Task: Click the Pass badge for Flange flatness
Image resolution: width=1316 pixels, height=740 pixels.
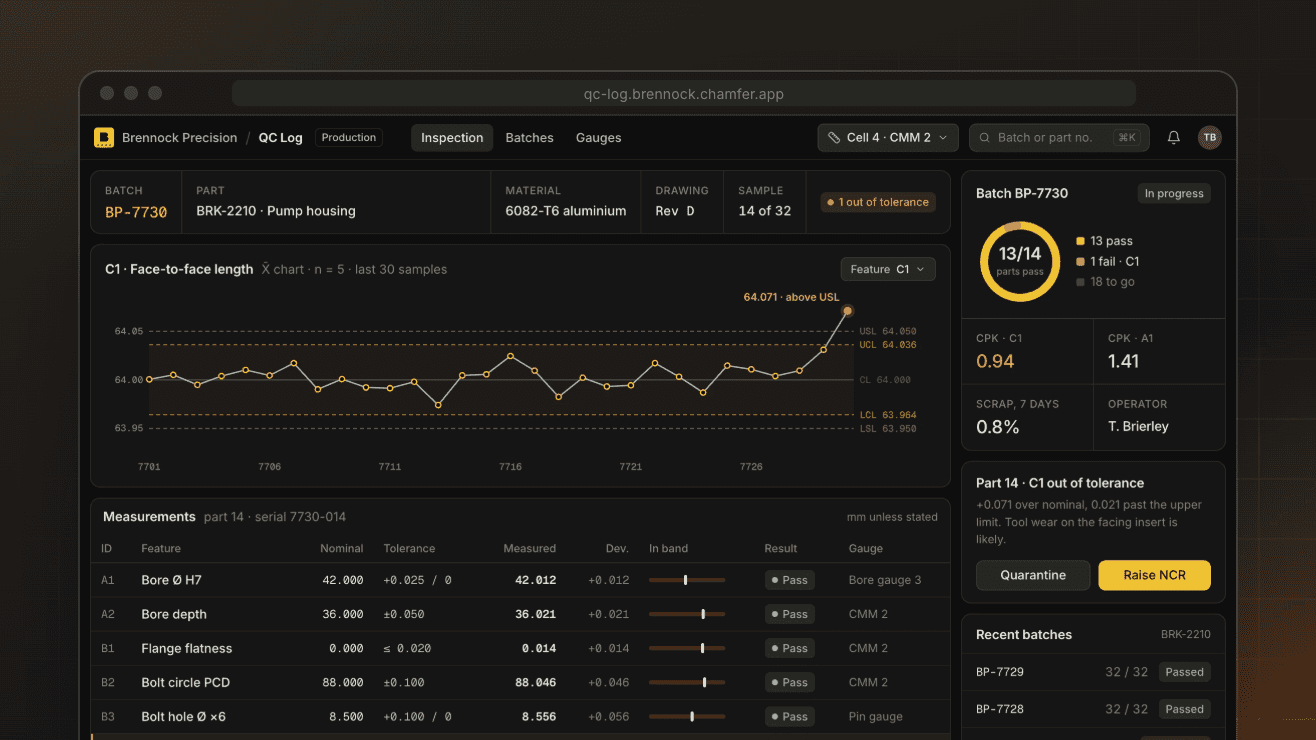Action: pyautogui.click(x=790, y=648)
